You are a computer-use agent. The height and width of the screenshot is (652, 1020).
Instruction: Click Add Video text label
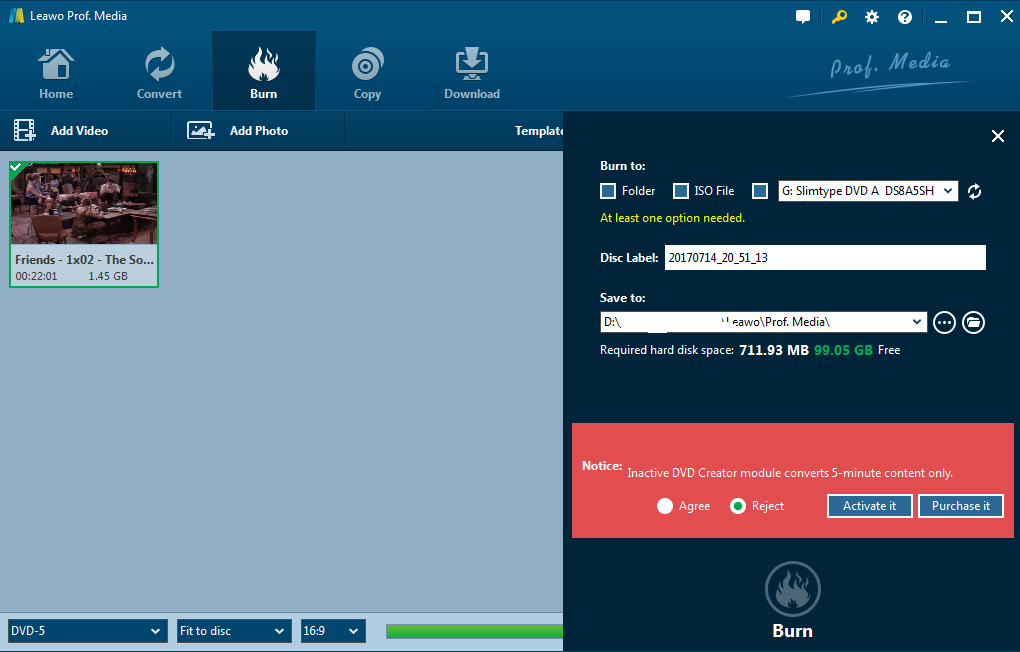tap(79, 131)
